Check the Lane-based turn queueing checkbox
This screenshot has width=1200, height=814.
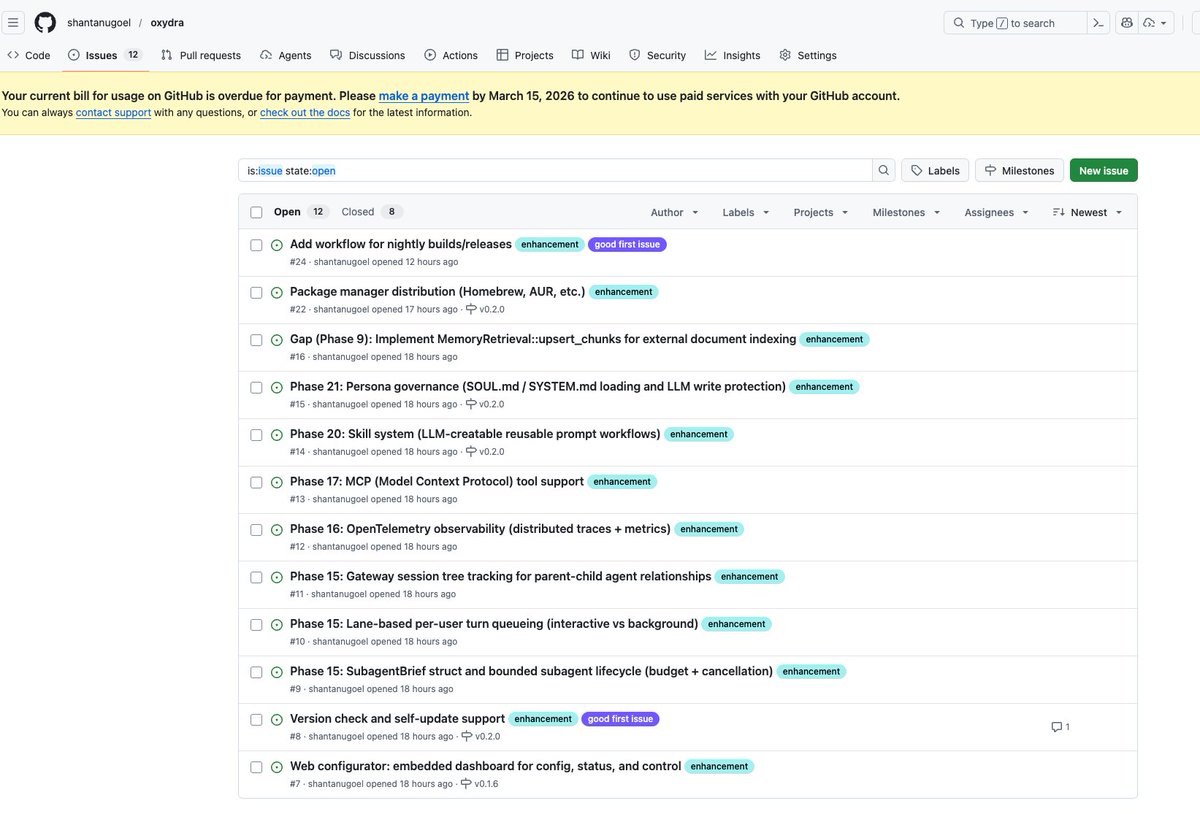[x=256, y=625]
